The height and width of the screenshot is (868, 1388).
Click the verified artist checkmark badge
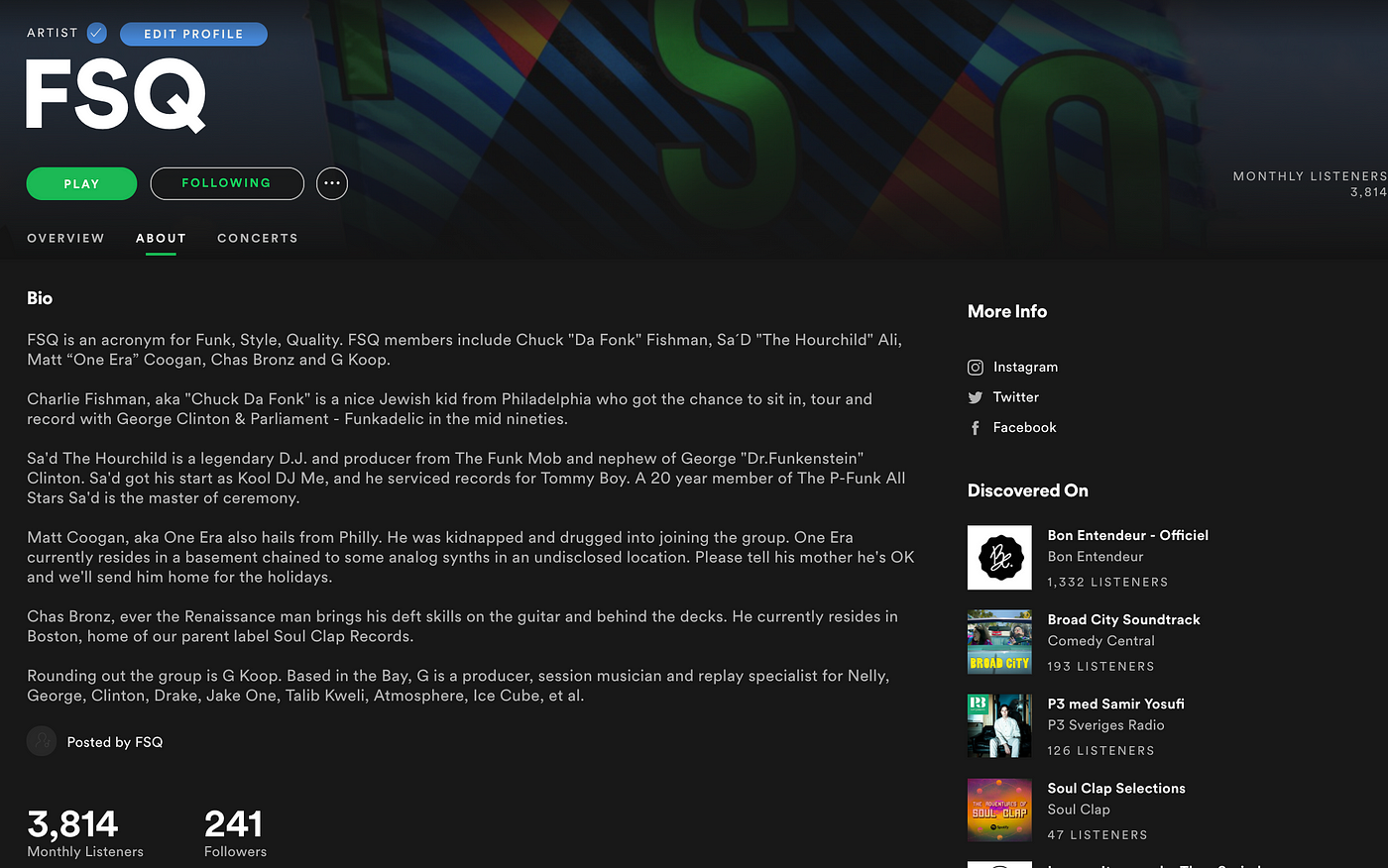point(96,33)
